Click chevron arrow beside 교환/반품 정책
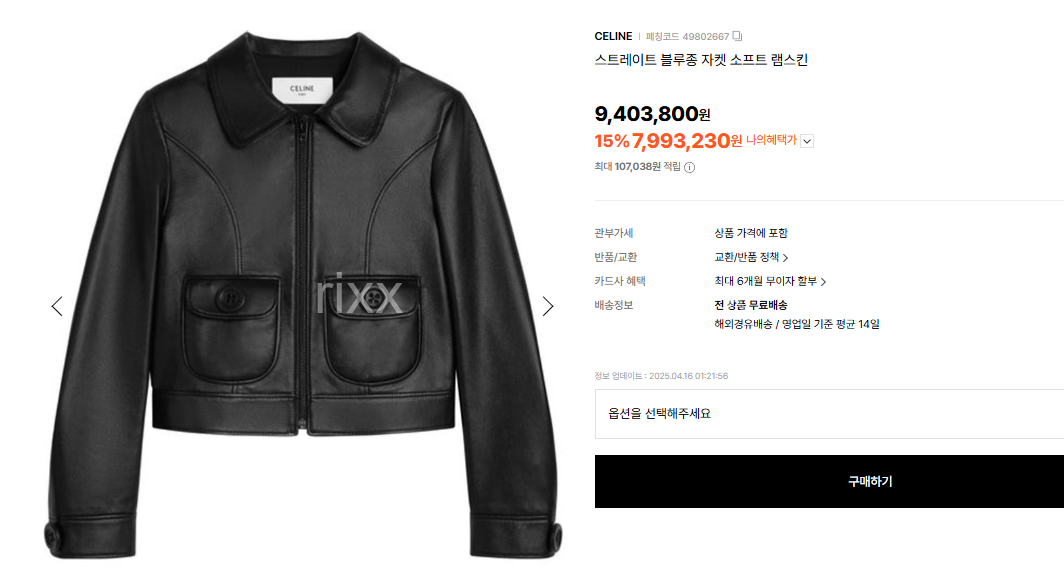The image size is (1064, 575). coord(785,258)
